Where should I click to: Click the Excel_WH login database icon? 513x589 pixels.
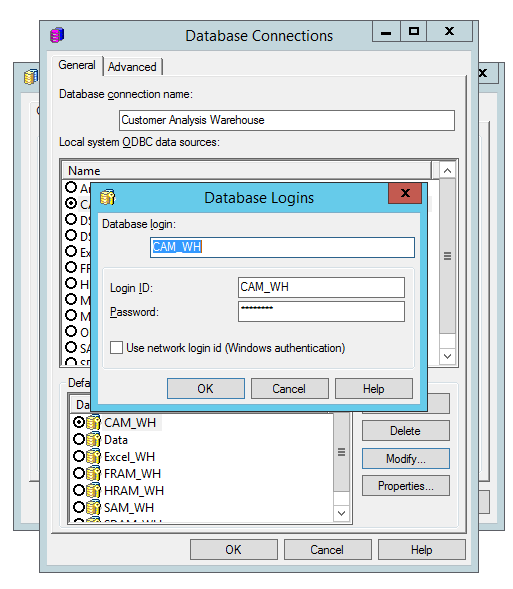[93, 456]
